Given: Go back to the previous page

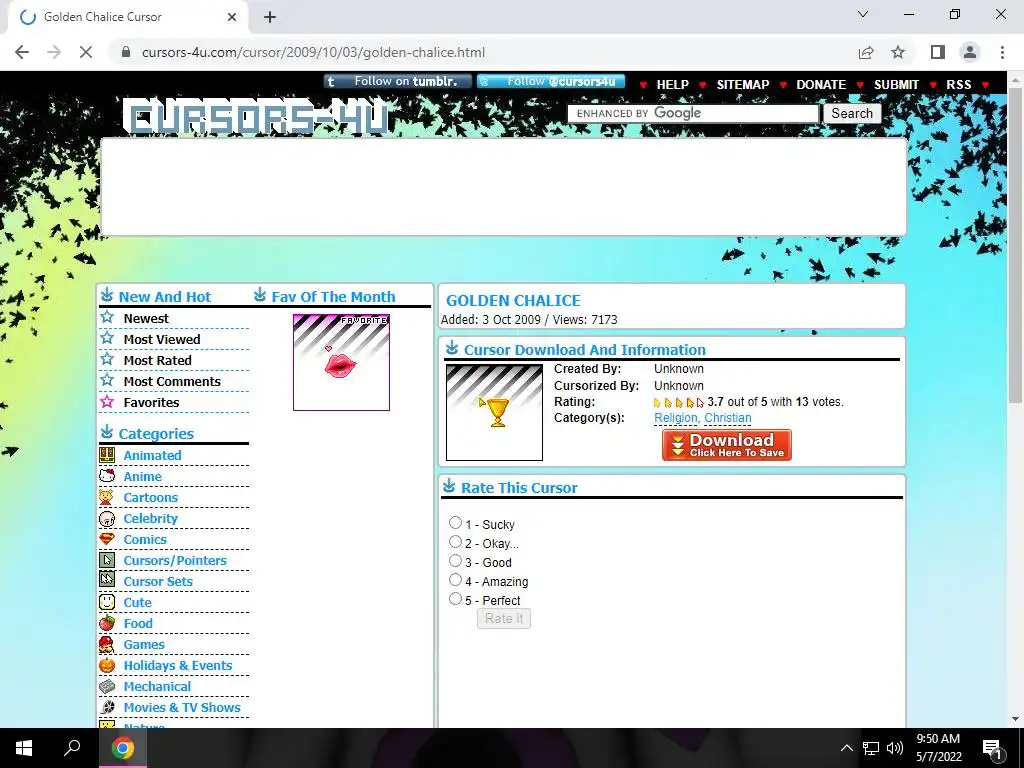Looking at the screenshot, I should coord(22,52).
